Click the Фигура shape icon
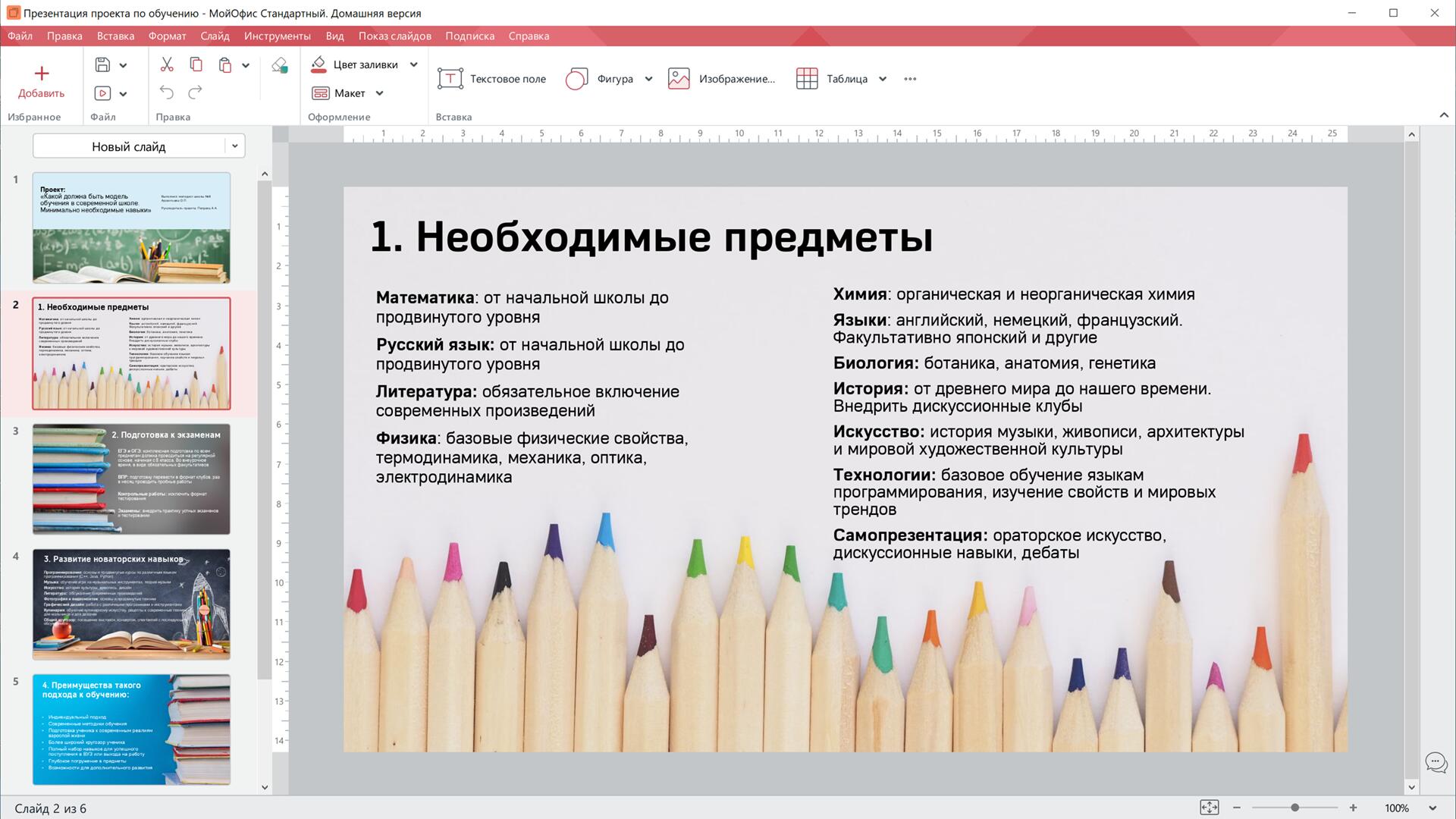This screenshot has width=1456, height=819. [x=576, y=79]
